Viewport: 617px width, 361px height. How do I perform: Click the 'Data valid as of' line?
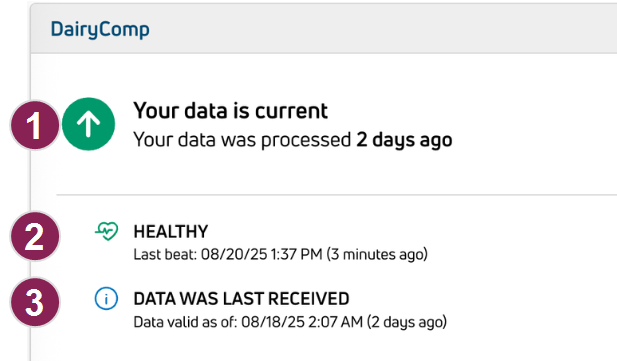click(x=290, y=322)
